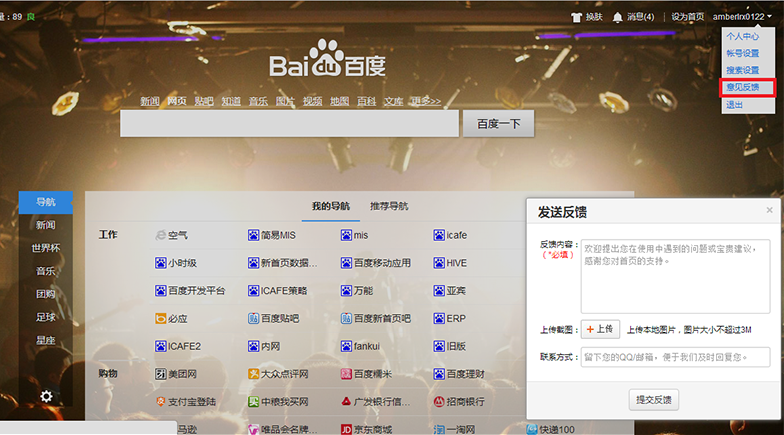The width and height of the screenshot is (784, 435).
Task: Close the 发送反馈 dialog
Action: pyautogui.click(x=770, y=210)
